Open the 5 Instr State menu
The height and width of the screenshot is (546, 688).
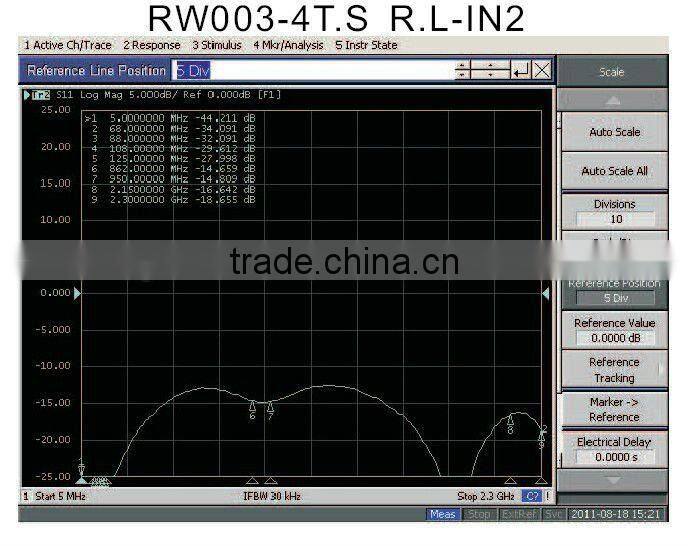pos(366,45)
